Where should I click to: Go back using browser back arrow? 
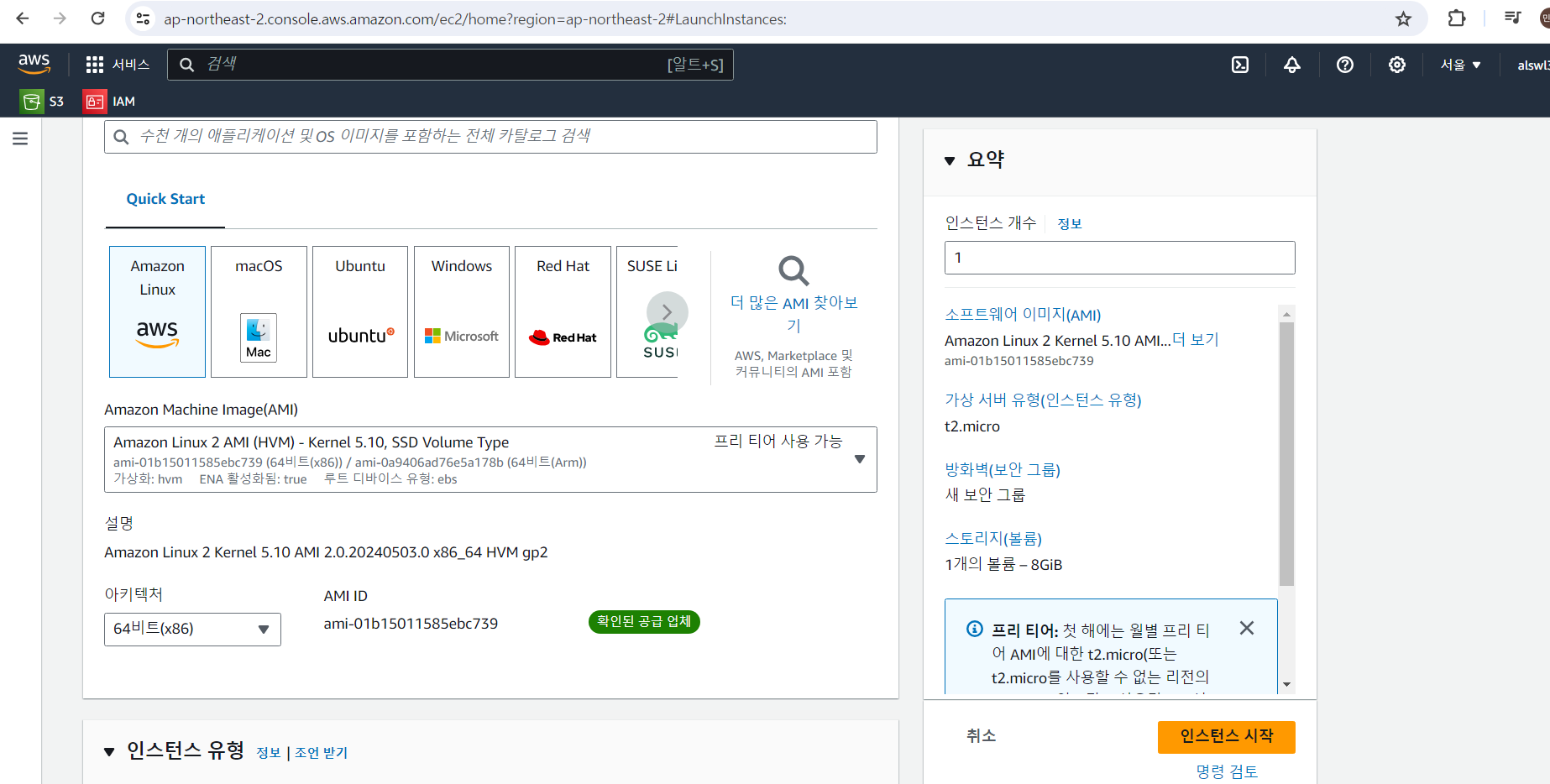point(23,18)
